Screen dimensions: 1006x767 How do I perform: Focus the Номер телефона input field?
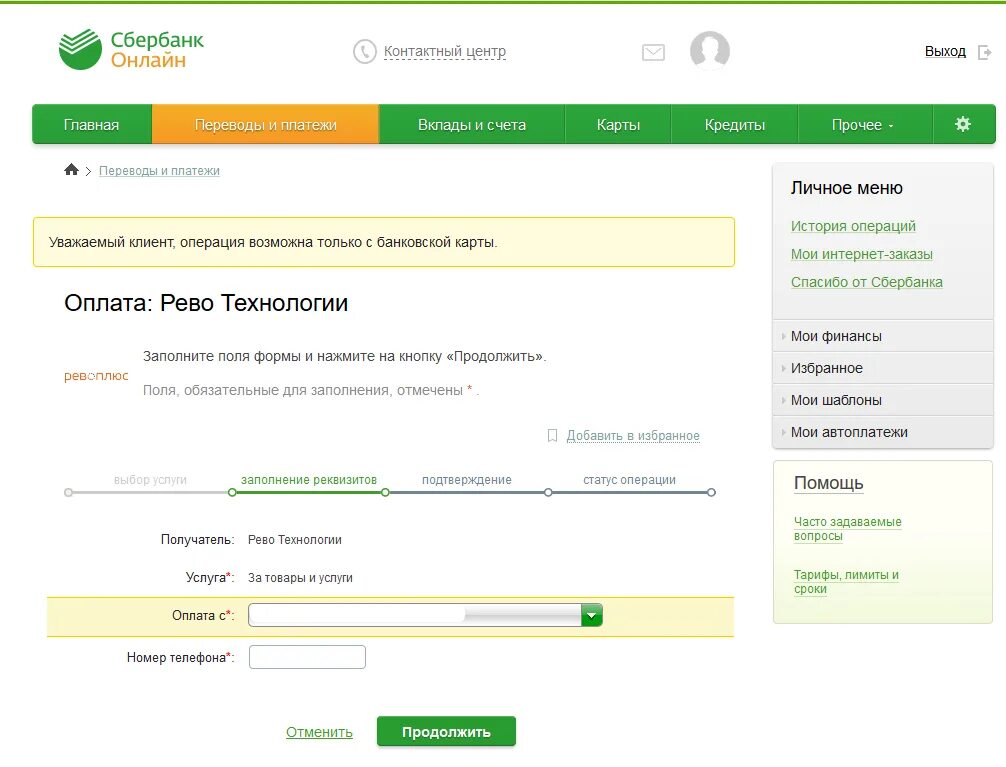(x=307, y=657)
